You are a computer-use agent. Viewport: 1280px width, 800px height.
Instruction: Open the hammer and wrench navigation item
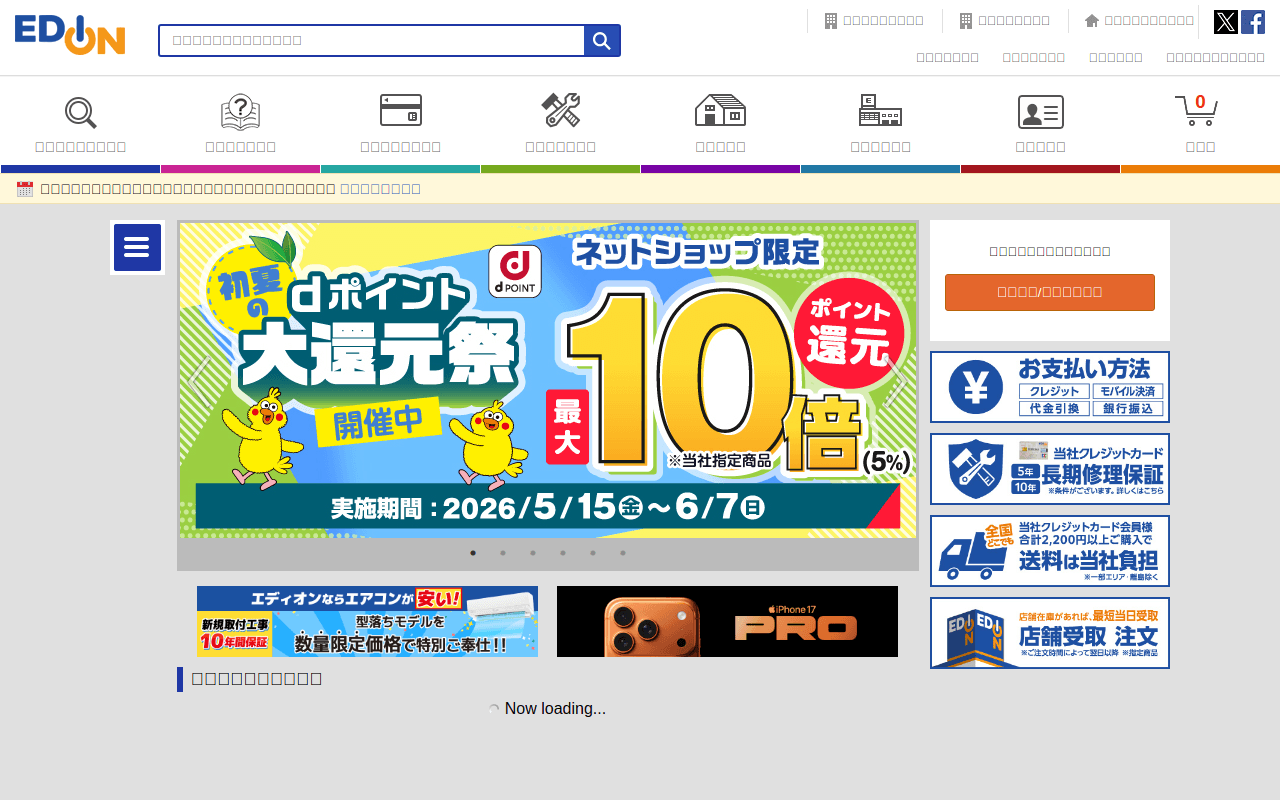point(560,124)
